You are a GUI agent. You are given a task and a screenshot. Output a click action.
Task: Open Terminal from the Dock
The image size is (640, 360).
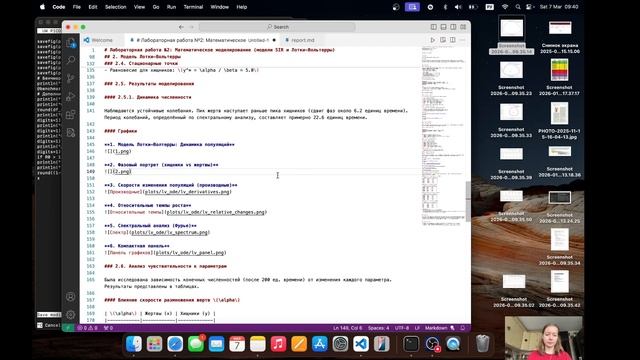click(411, 344)
